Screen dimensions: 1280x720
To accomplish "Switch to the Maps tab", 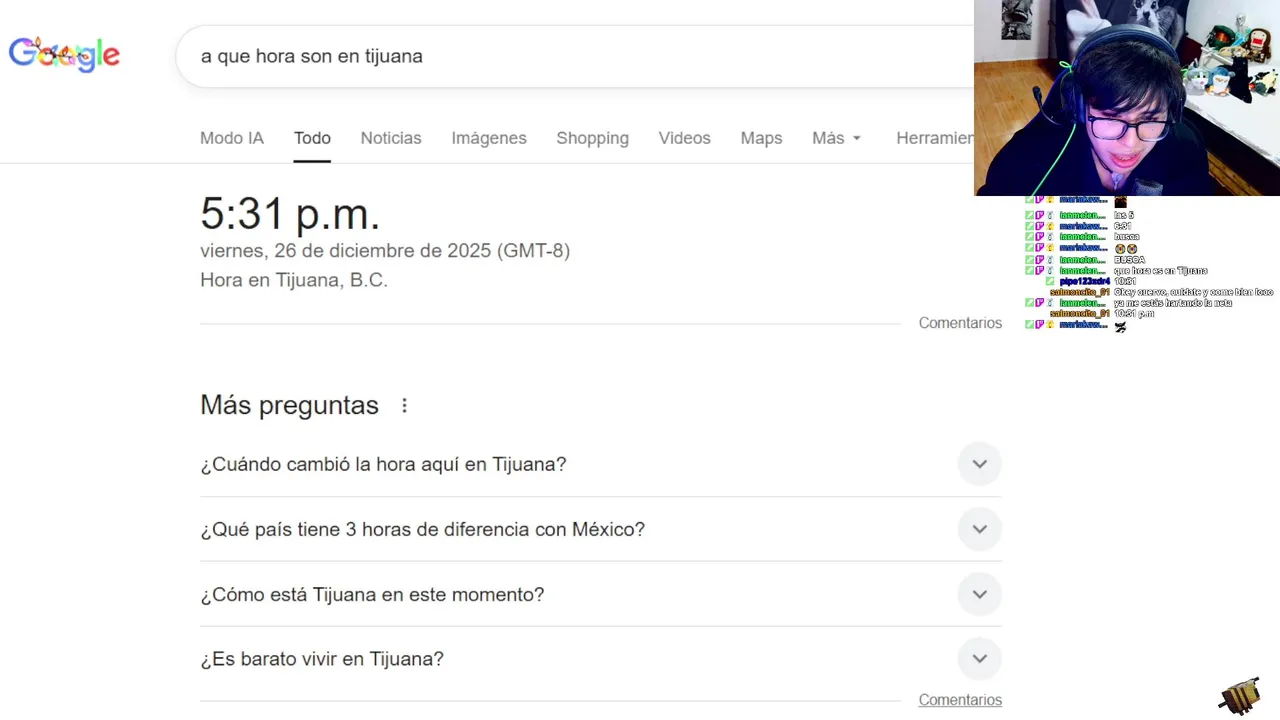I will pos(761,138).
